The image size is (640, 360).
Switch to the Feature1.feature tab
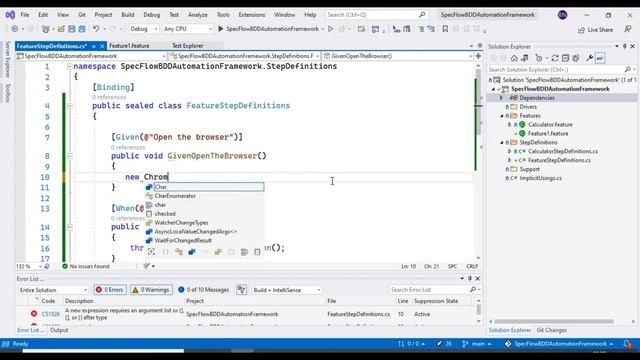click(x=129, y=46)
